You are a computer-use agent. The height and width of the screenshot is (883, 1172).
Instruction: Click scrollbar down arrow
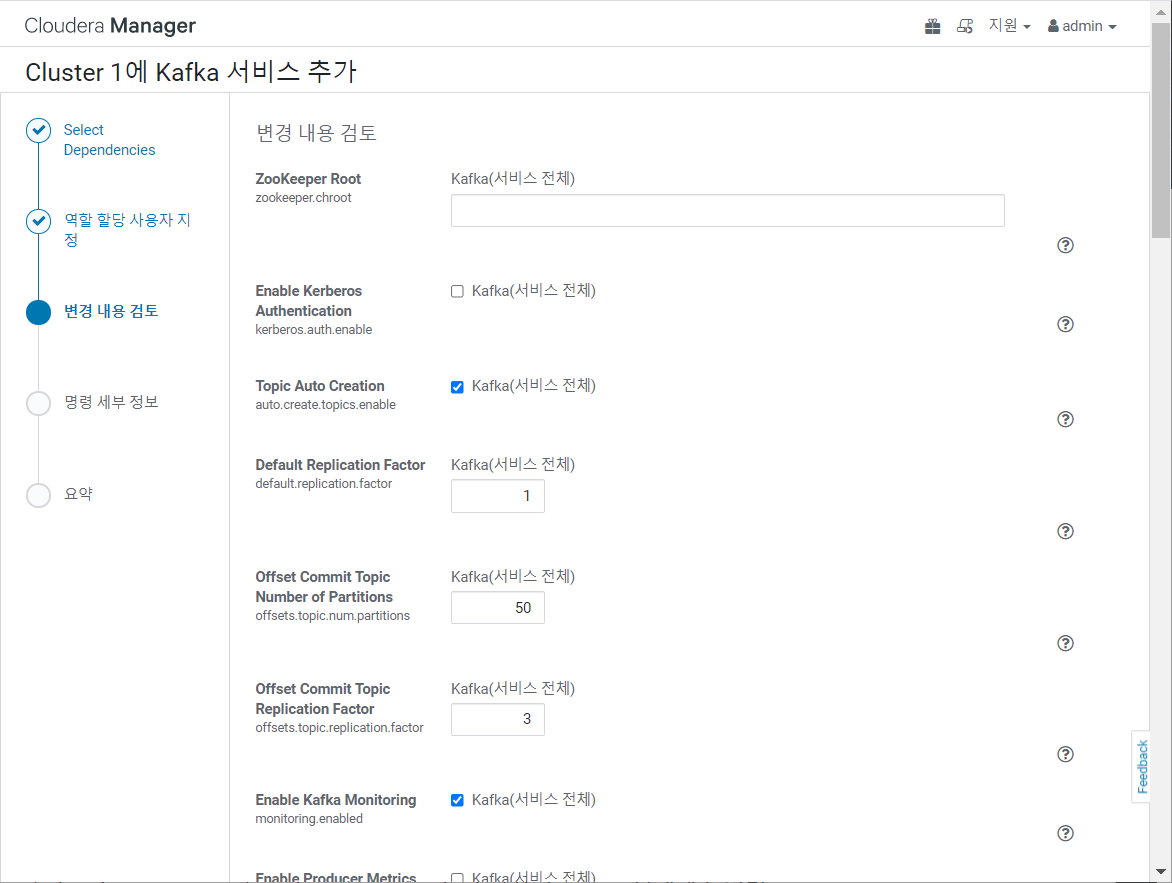(x=1161, y=872)
